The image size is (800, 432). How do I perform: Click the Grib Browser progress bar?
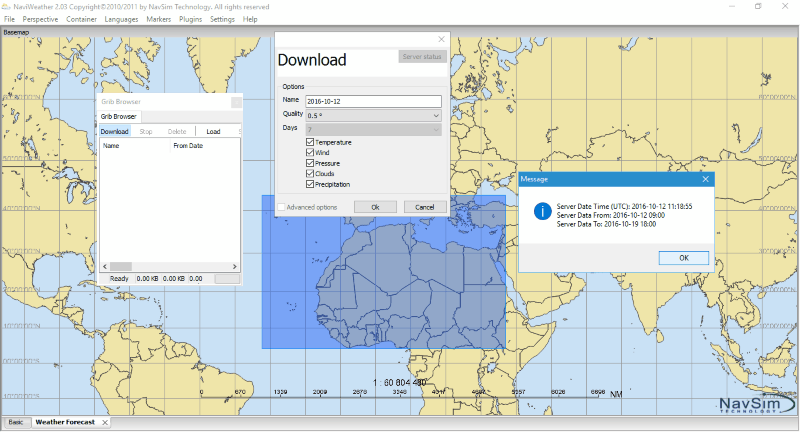point(227,278)
